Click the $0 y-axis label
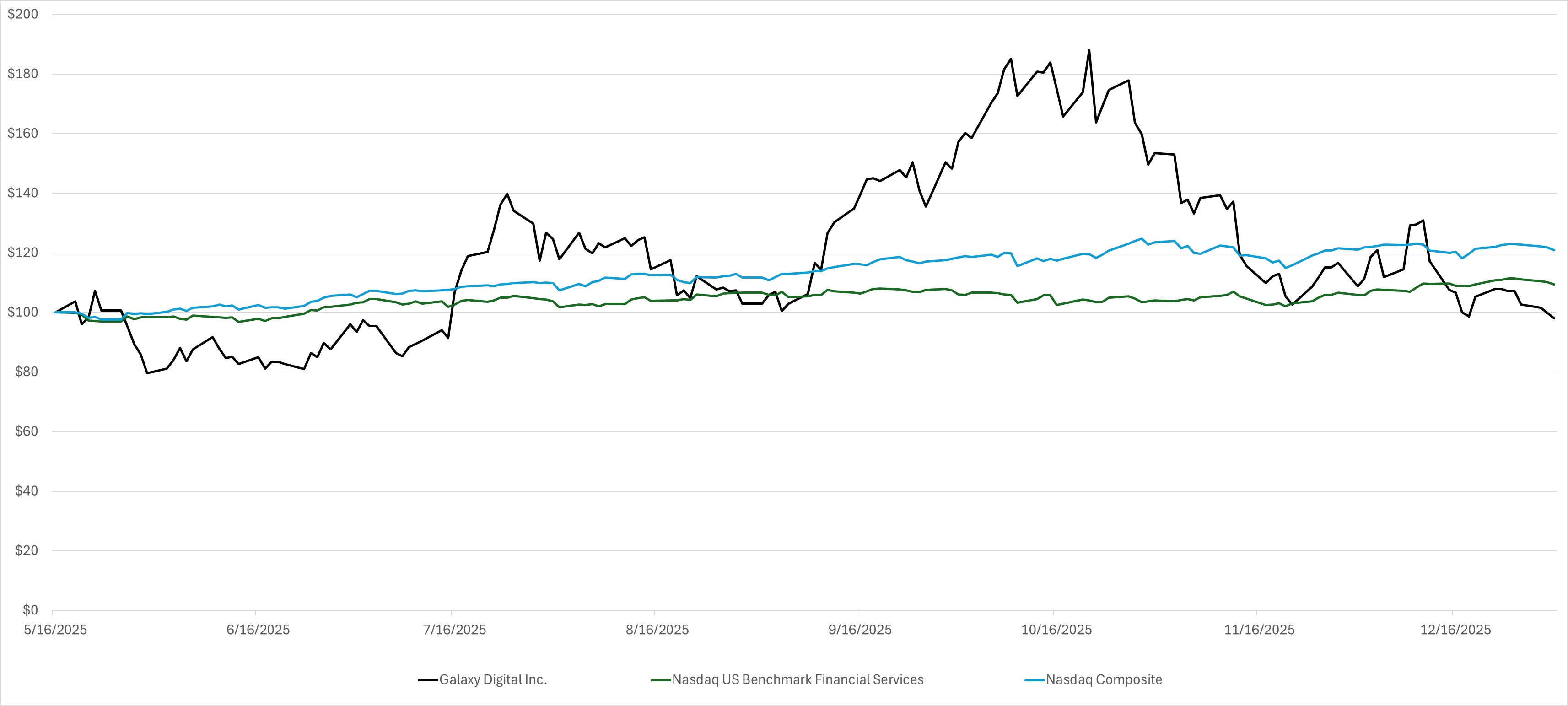The height and width of the screenshot is (706, 1568). tap(29, 610)
